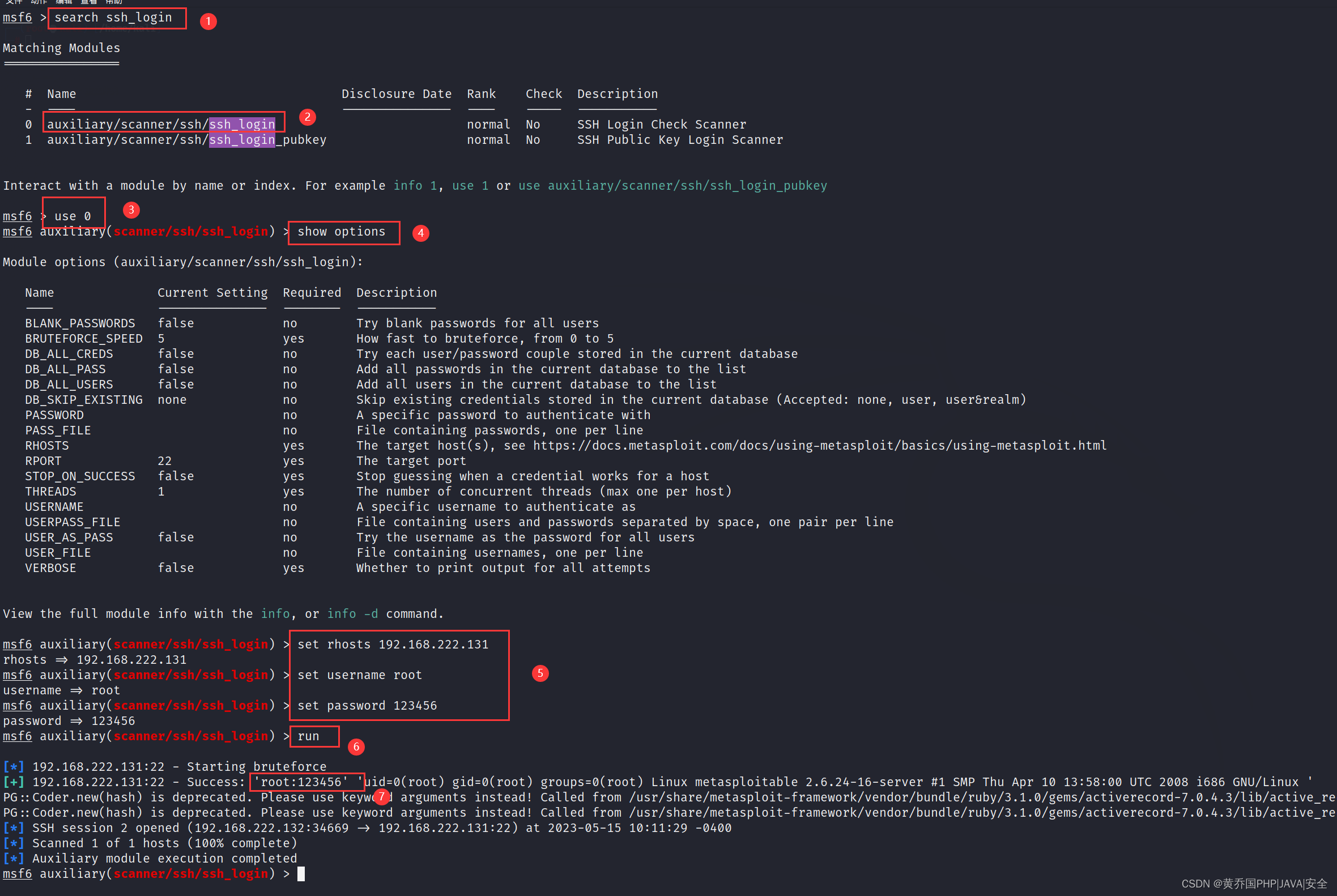Click the BRUTEFORCE_SPEED current setting value '5'
This screenshot has width=1337, height=896.
coord(161,339)
